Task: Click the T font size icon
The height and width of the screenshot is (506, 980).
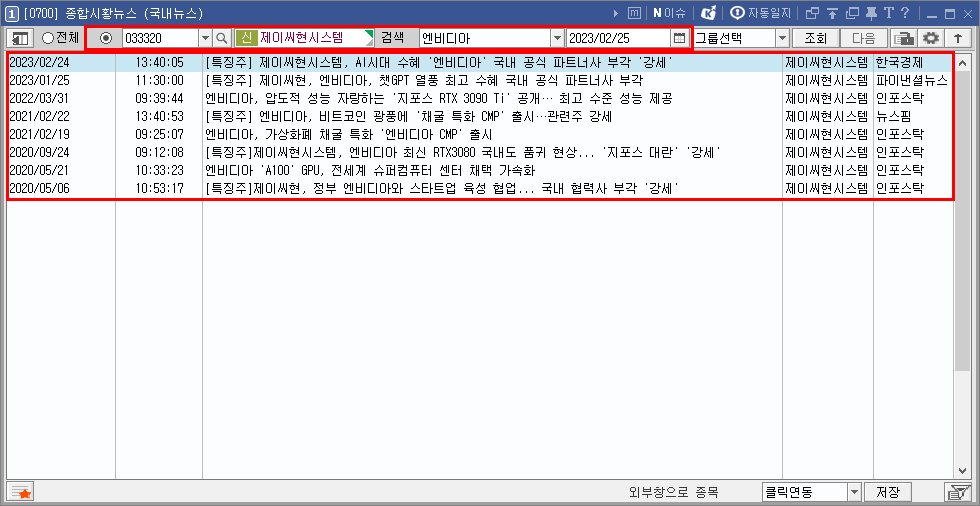Action: click(x=888, y=13)
